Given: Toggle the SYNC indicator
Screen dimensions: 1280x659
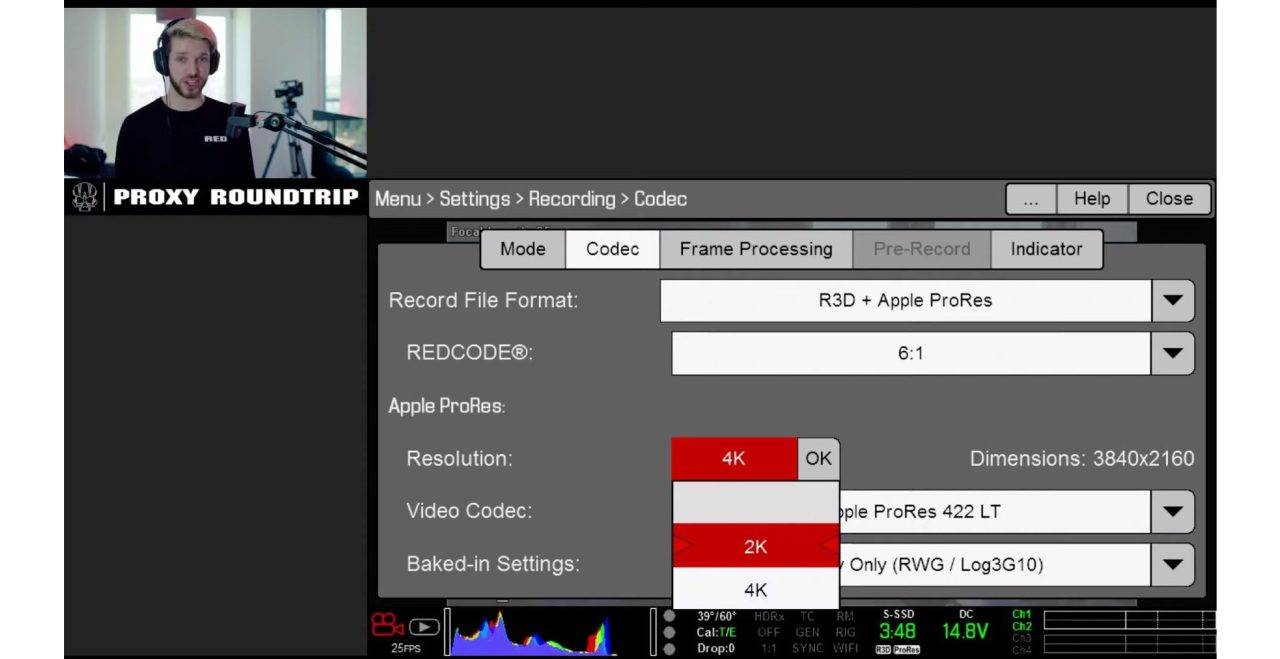Looking at the screenshot, I should (x=808, y=648).
